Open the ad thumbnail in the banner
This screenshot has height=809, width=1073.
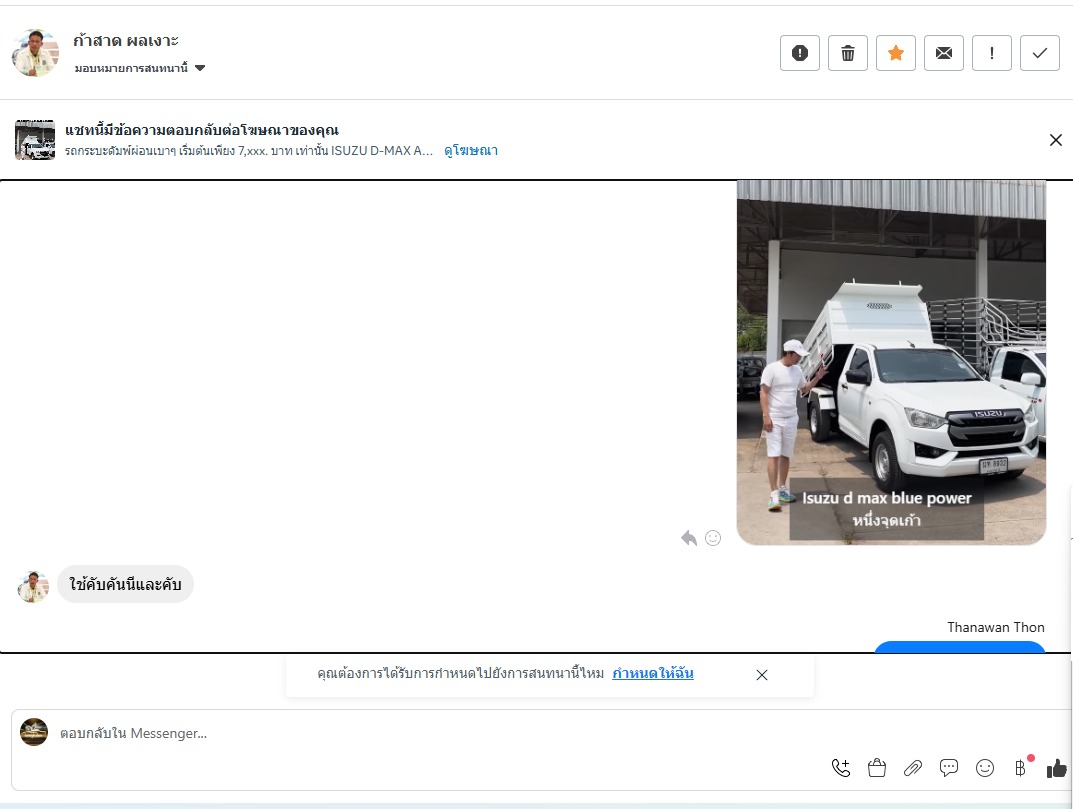click(35, 140)
